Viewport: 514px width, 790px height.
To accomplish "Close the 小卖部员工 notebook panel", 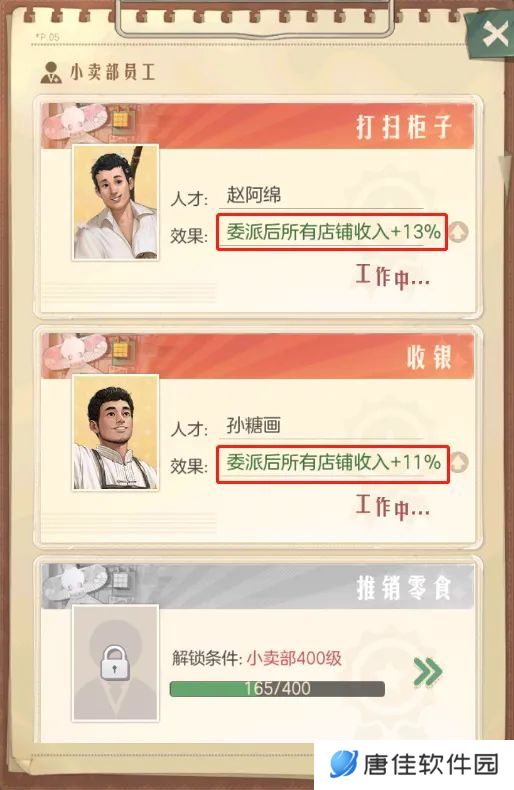I will [x=493, y=35].
